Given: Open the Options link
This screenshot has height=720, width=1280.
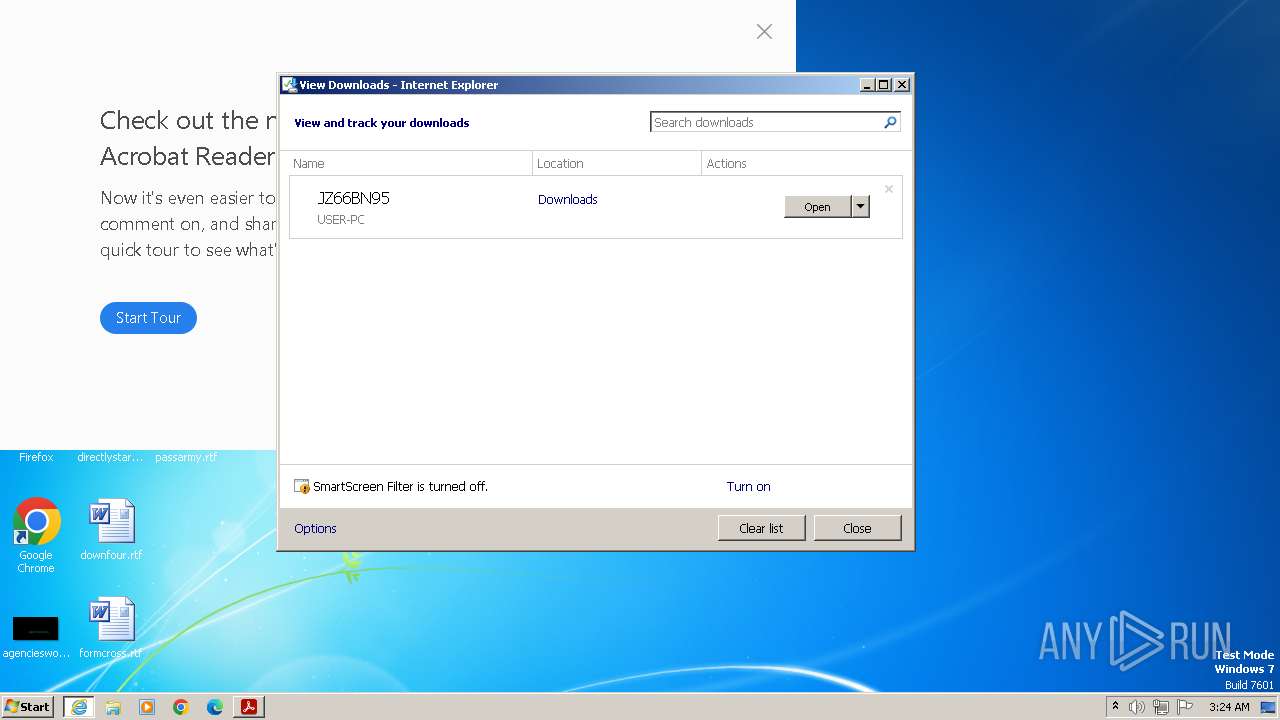Looking at the screenshot, I should coord(315,528).
